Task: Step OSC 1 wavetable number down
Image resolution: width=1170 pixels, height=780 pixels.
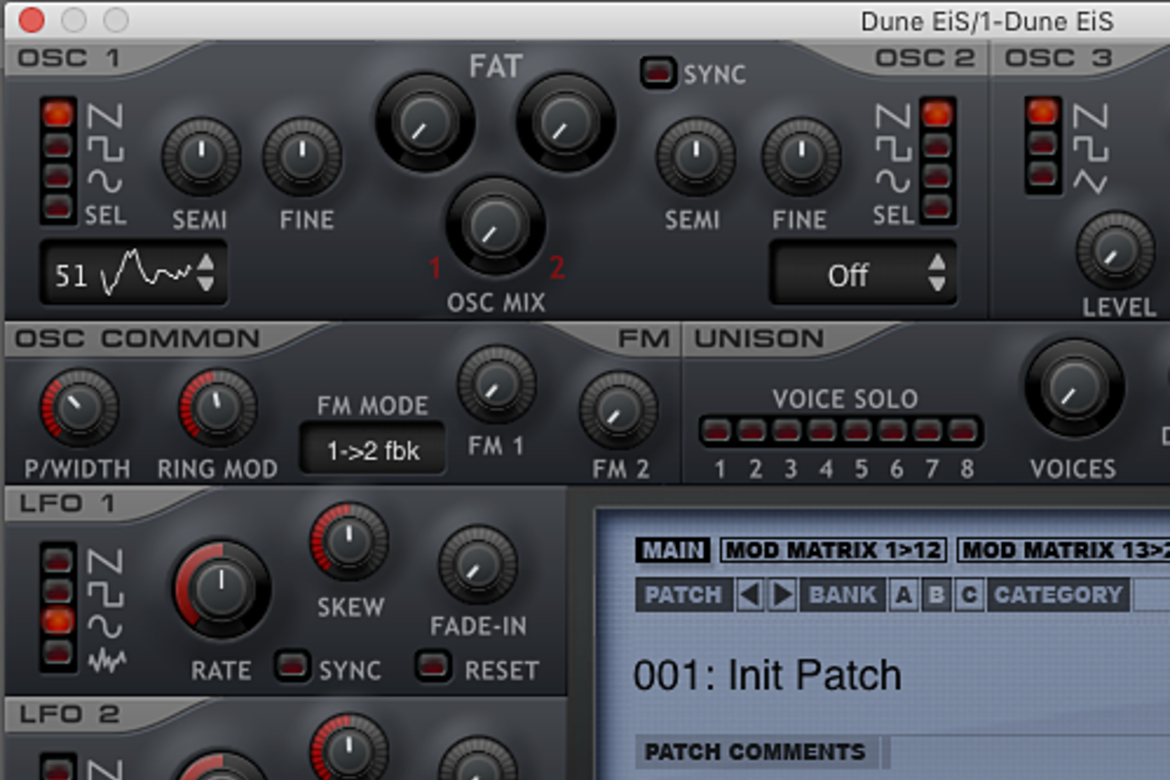Action: 206,284
